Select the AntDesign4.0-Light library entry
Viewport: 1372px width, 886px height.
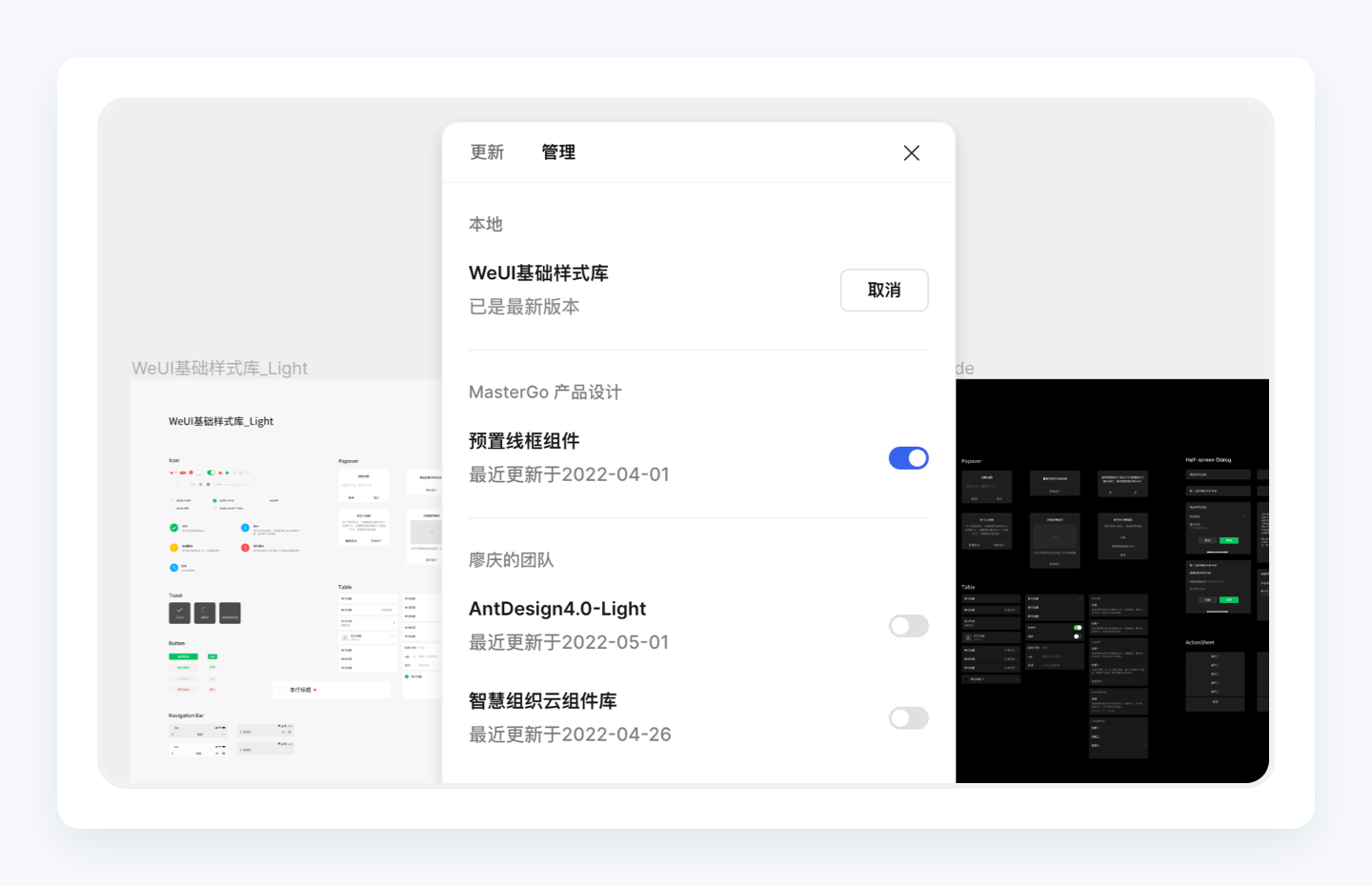tap(557, 609)
